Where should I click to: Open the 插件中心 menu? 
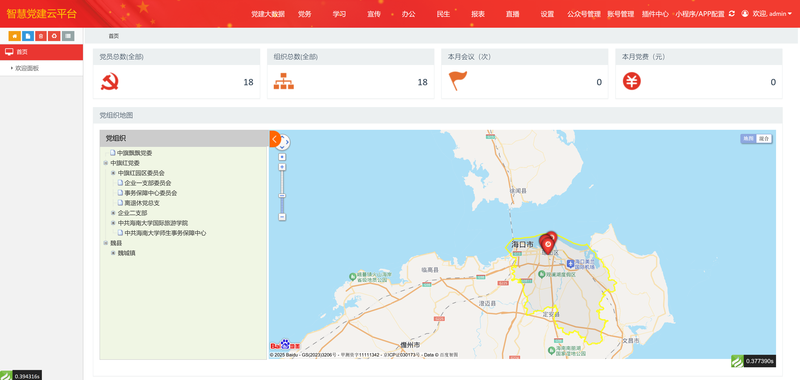(655, 14)
